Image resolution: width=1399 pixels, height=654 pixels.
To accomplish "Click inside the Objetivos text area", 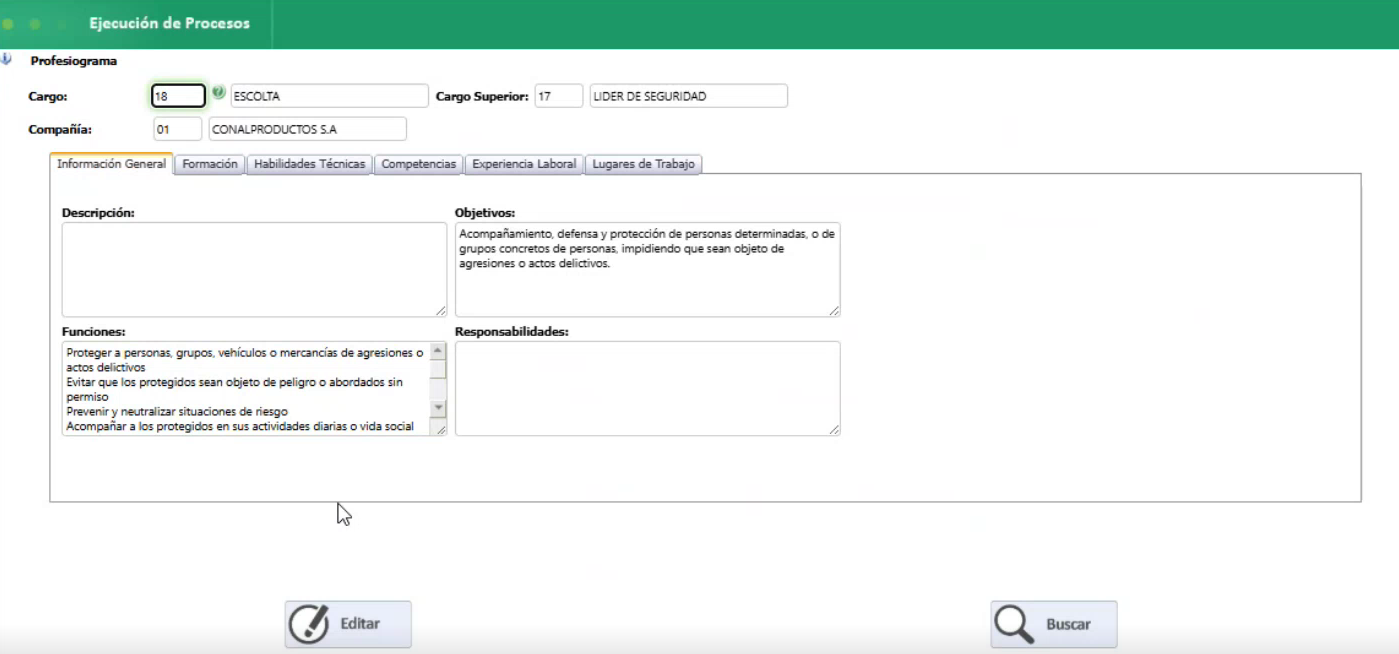I will coord(647,270).
